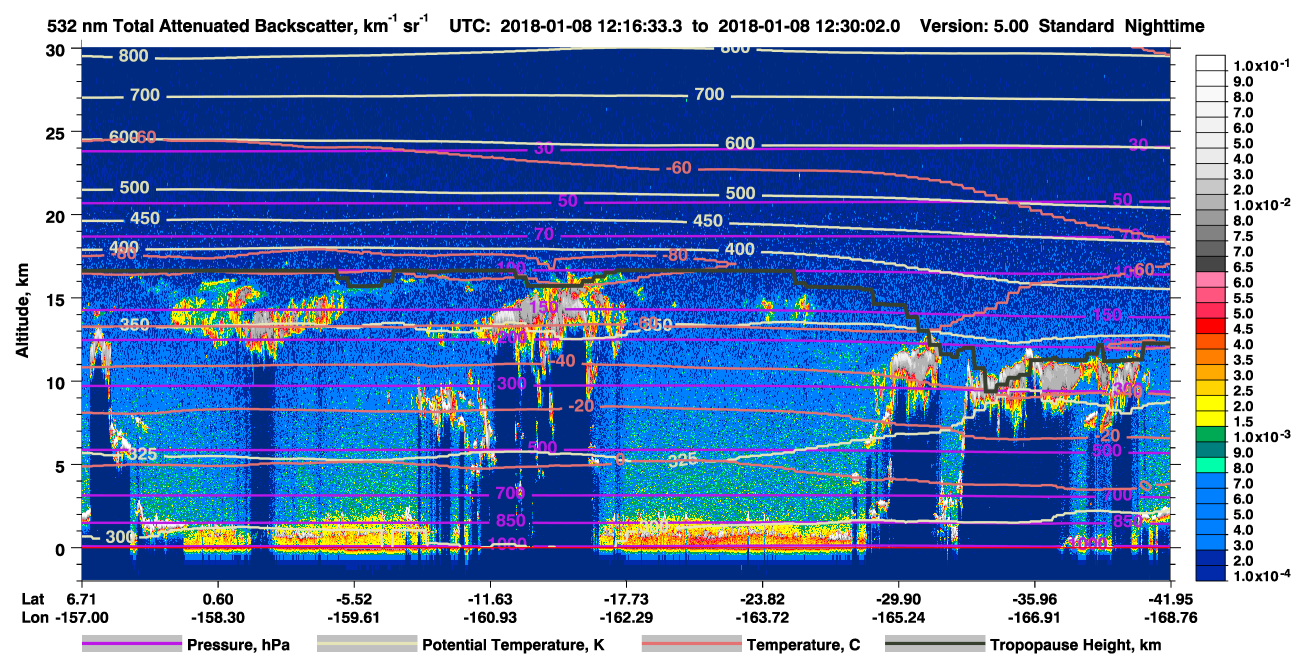
Task: Click the 7.5 colorbar label
Action: click(1242, 236)
